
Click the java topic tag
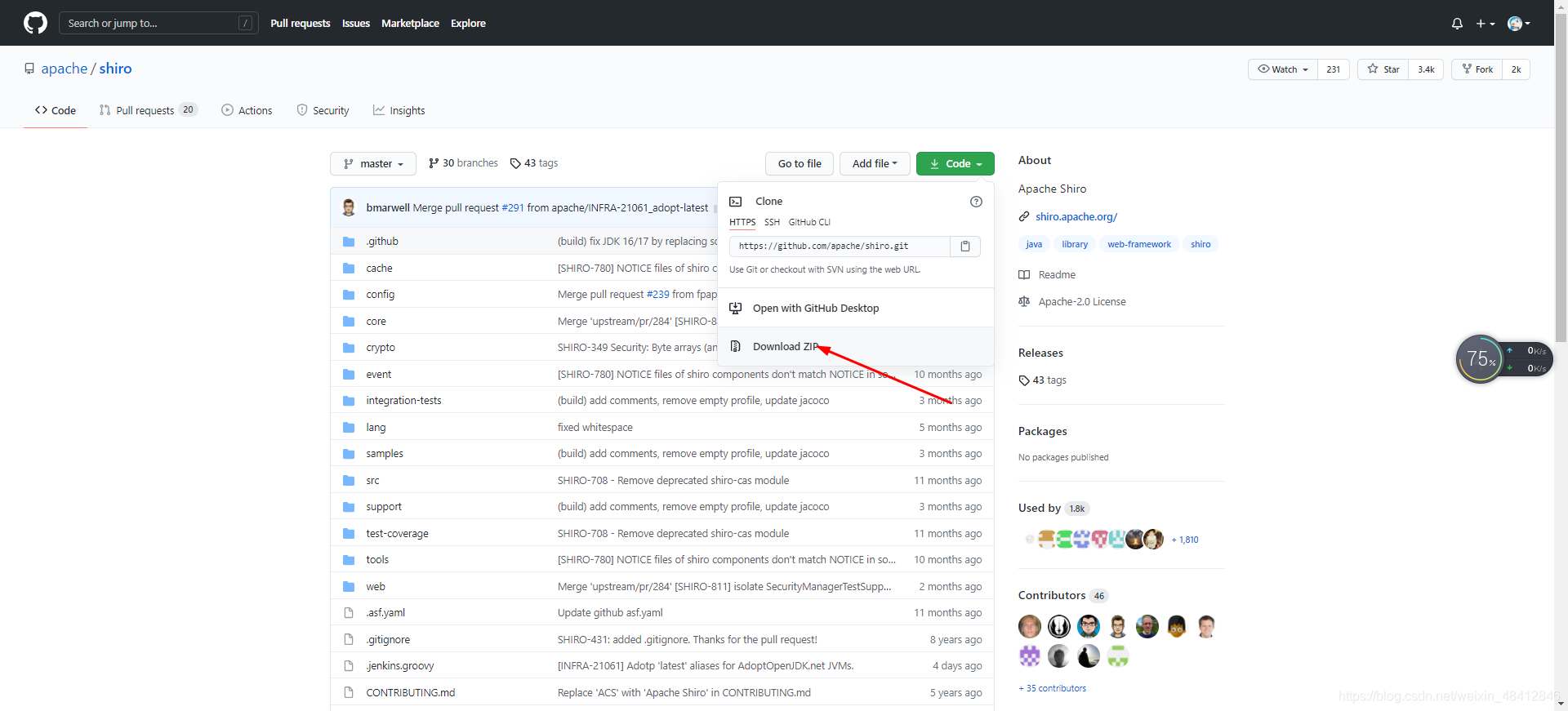[x=1034, y=244]
